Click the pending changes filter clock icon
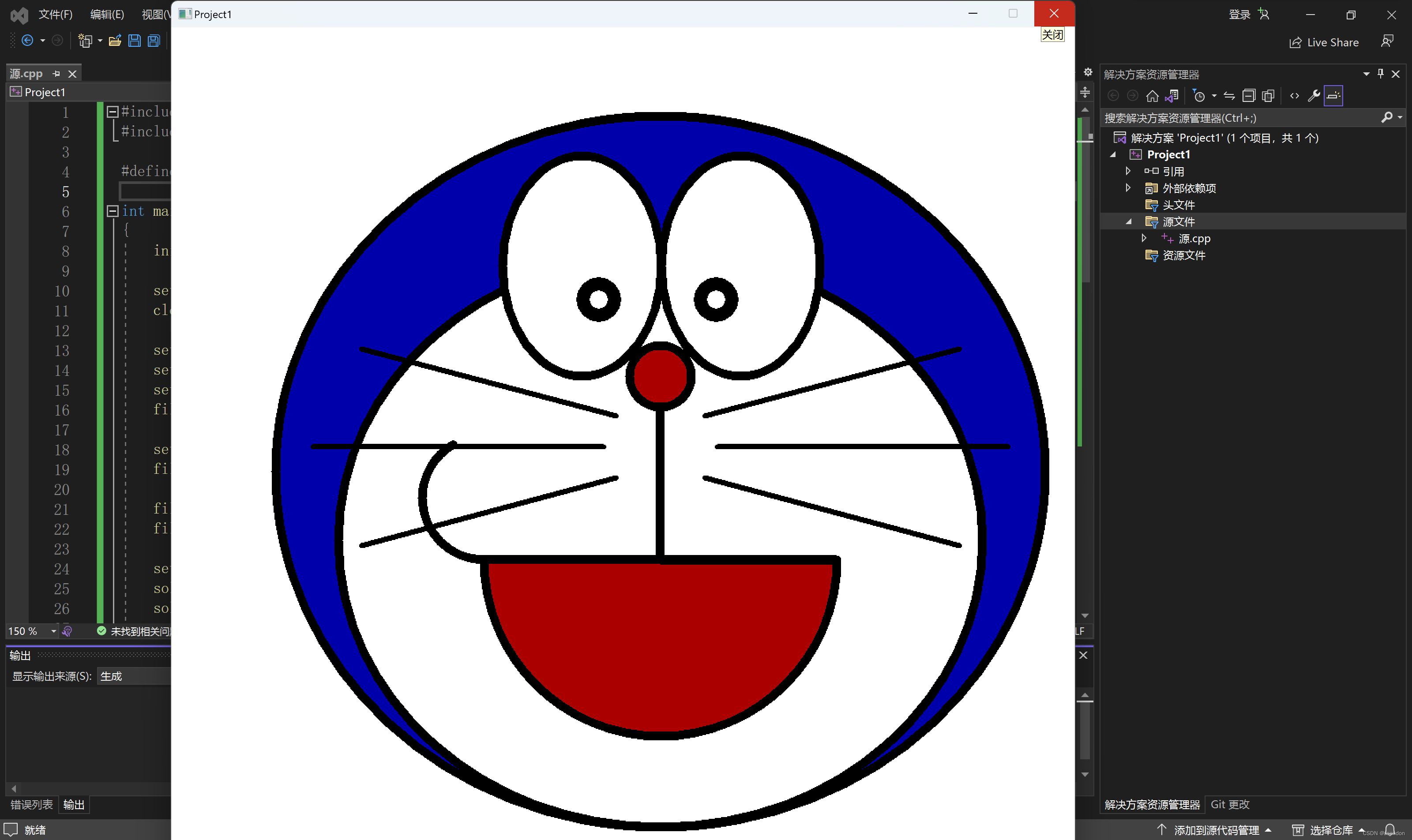Viewport: 1412px width, 840px height. pos(1198,96)
